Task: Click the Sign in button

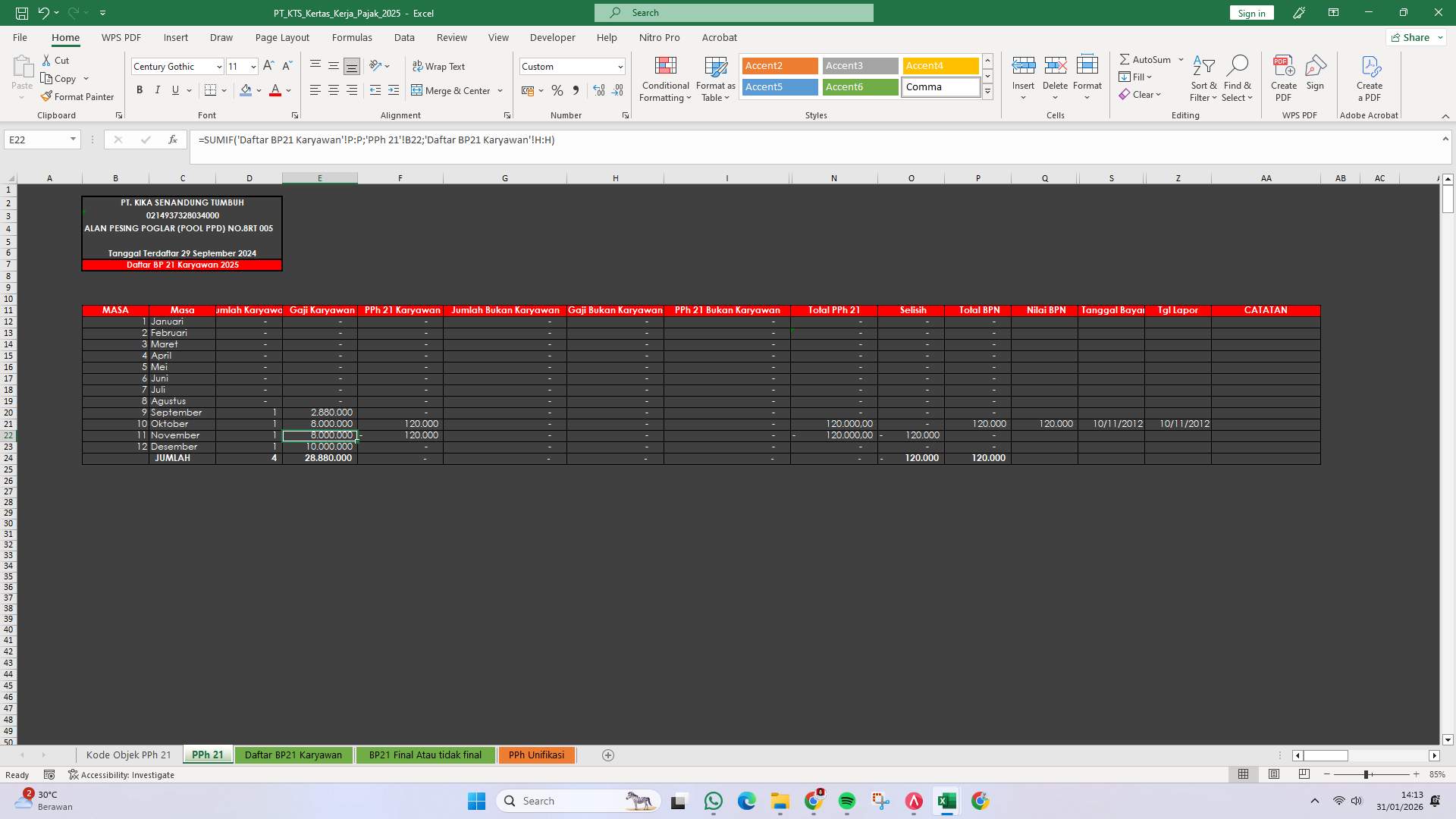Action: coord(1250,13)
